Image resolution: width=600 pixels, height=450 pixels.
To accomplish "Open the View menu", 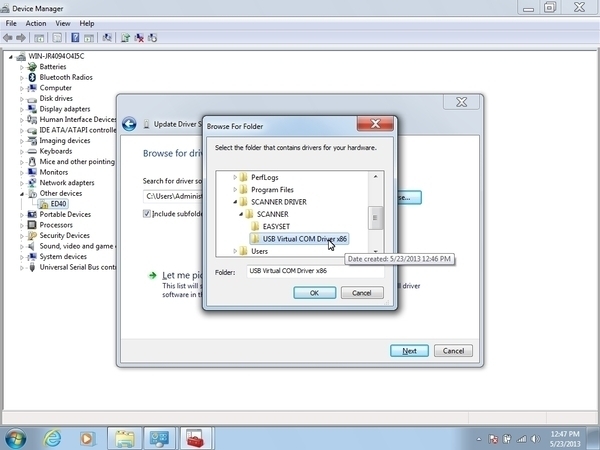I will pos(63,23).
